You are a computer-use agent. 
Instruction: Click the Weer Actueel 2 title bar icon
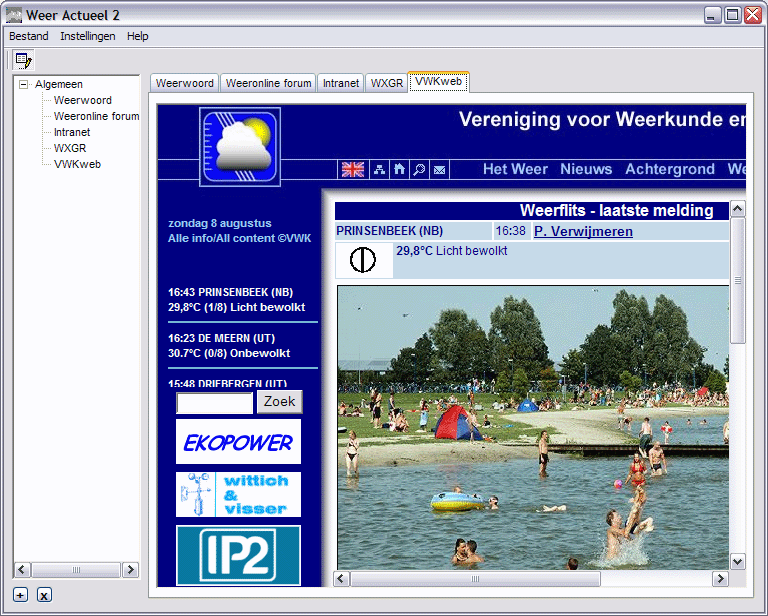[14, 15]
